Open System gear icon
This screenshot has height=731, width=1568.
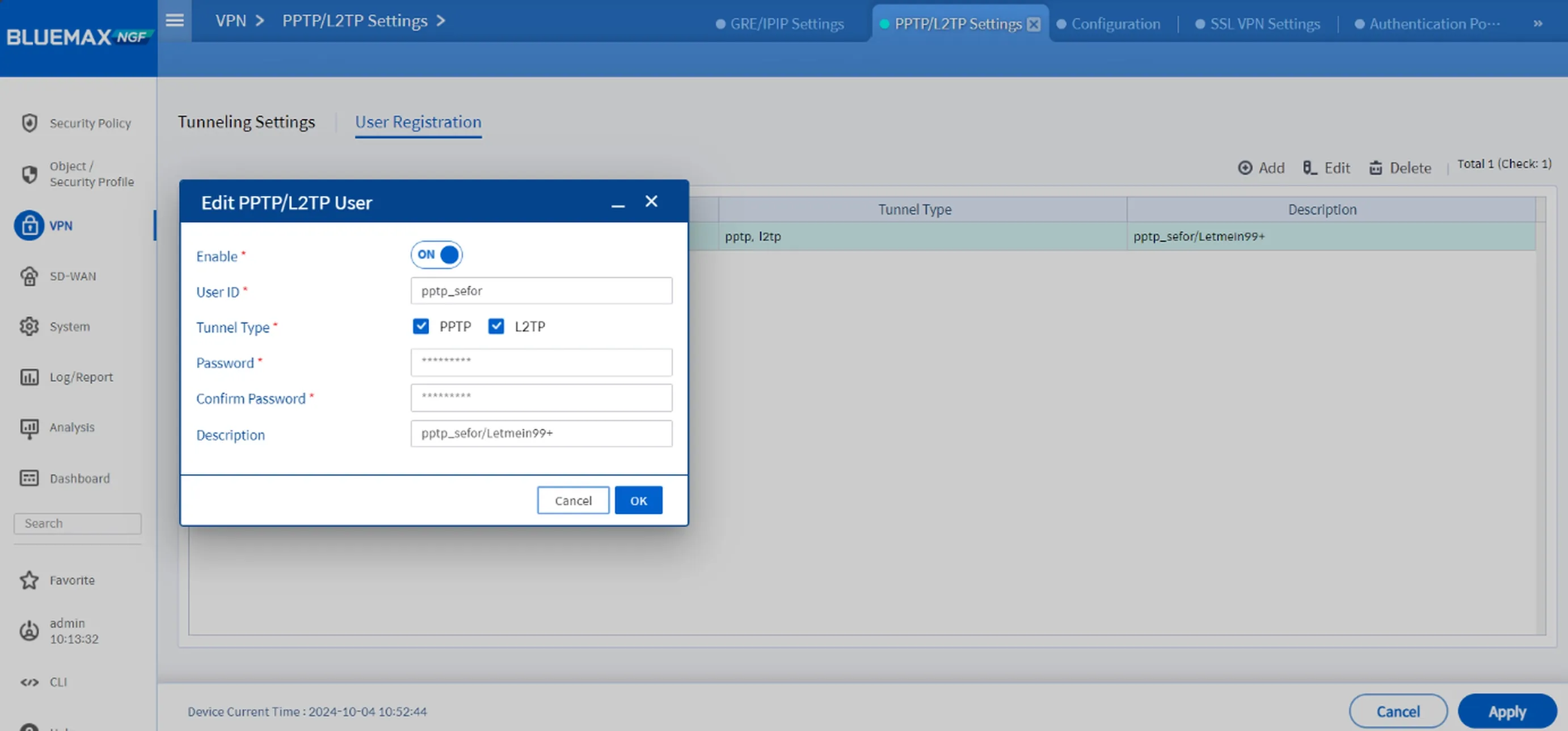point(29,326)
